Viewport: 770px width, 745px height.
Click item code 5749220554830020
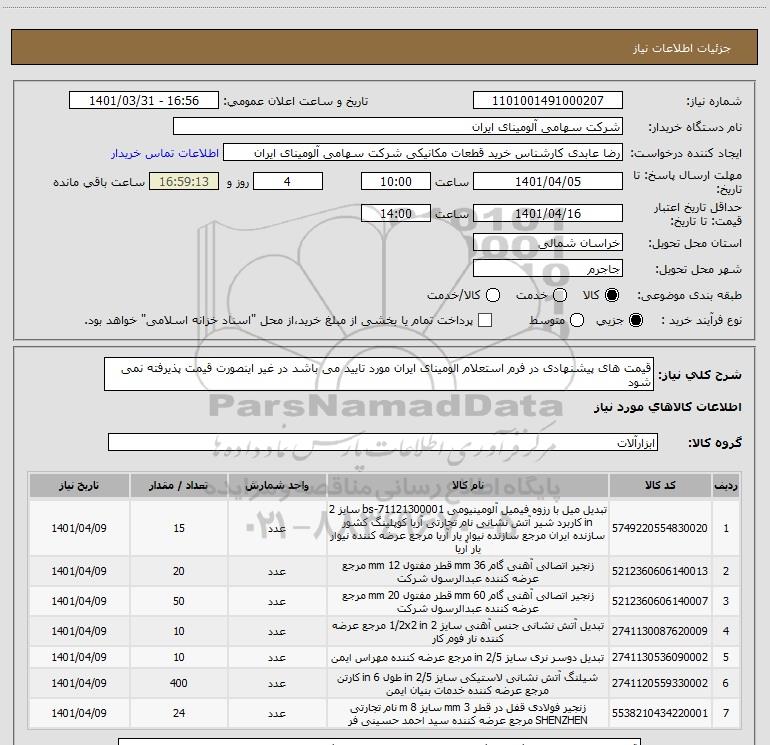coord(660,528)
